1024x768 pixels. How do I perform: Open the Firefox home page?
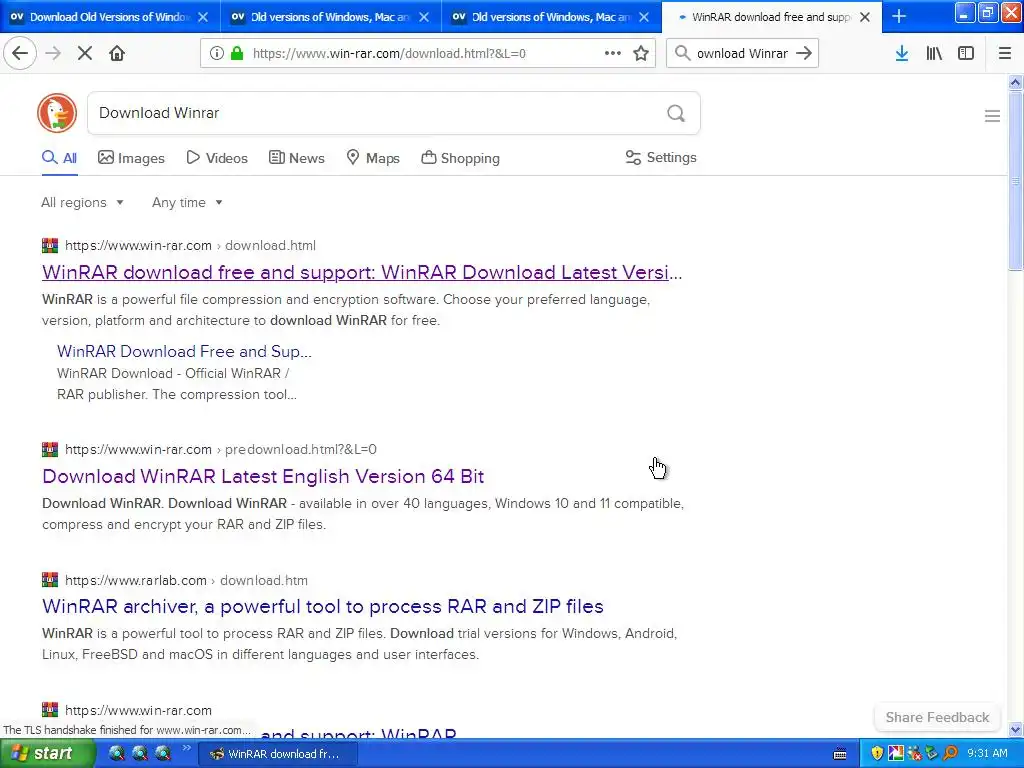pos(117,54)
